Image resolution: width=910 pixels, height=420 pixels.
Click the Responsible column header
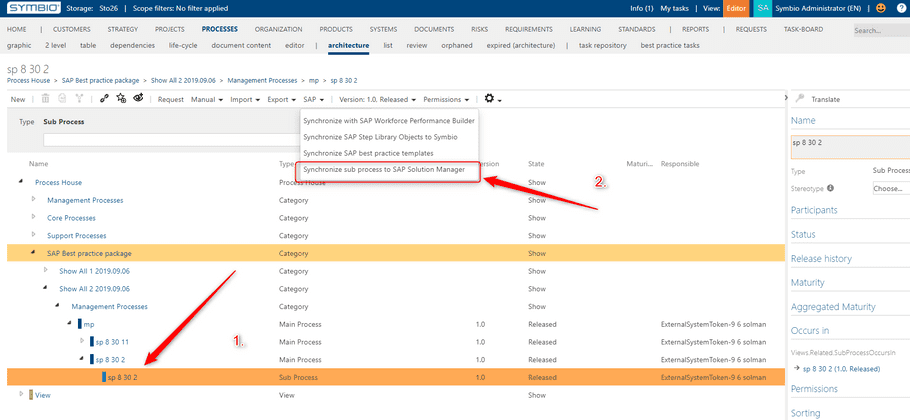tap(680, 164)
